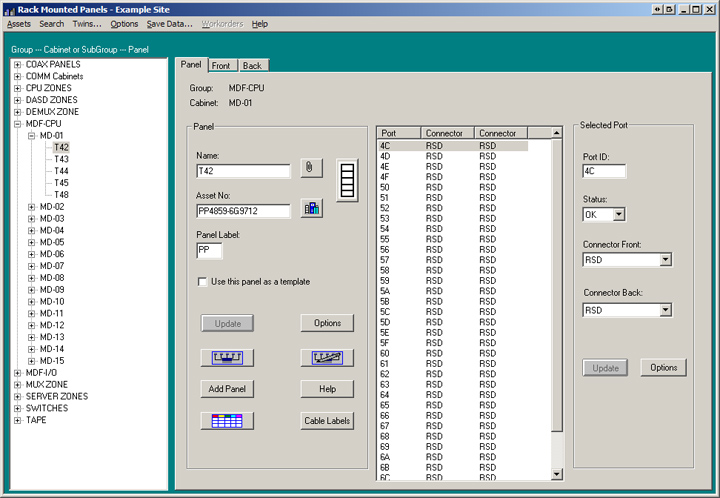720x498 pixels.
Task: Open the Connector Back dropdown
Action: tap(665, 310)
